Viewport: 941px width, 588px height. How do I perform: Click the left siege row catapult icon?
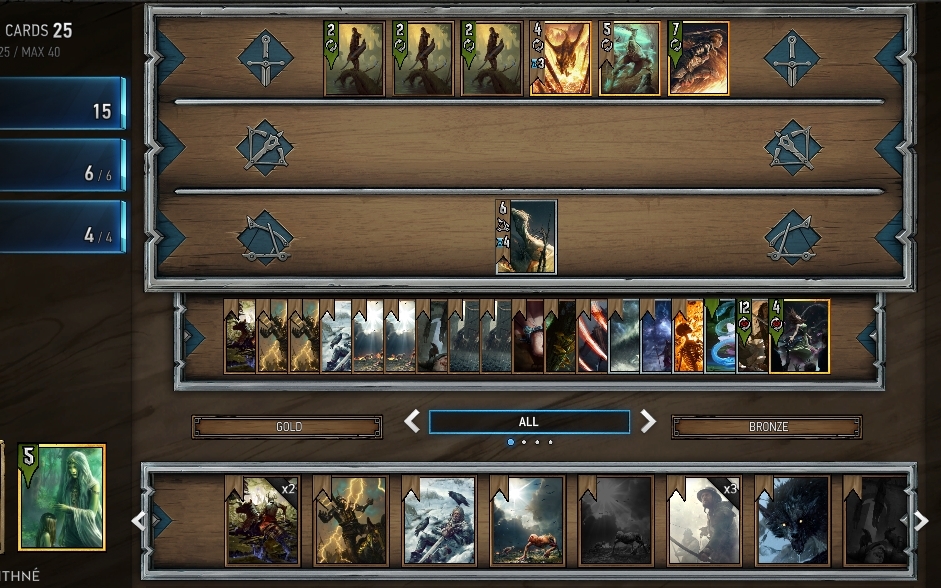tap(265, 238)
